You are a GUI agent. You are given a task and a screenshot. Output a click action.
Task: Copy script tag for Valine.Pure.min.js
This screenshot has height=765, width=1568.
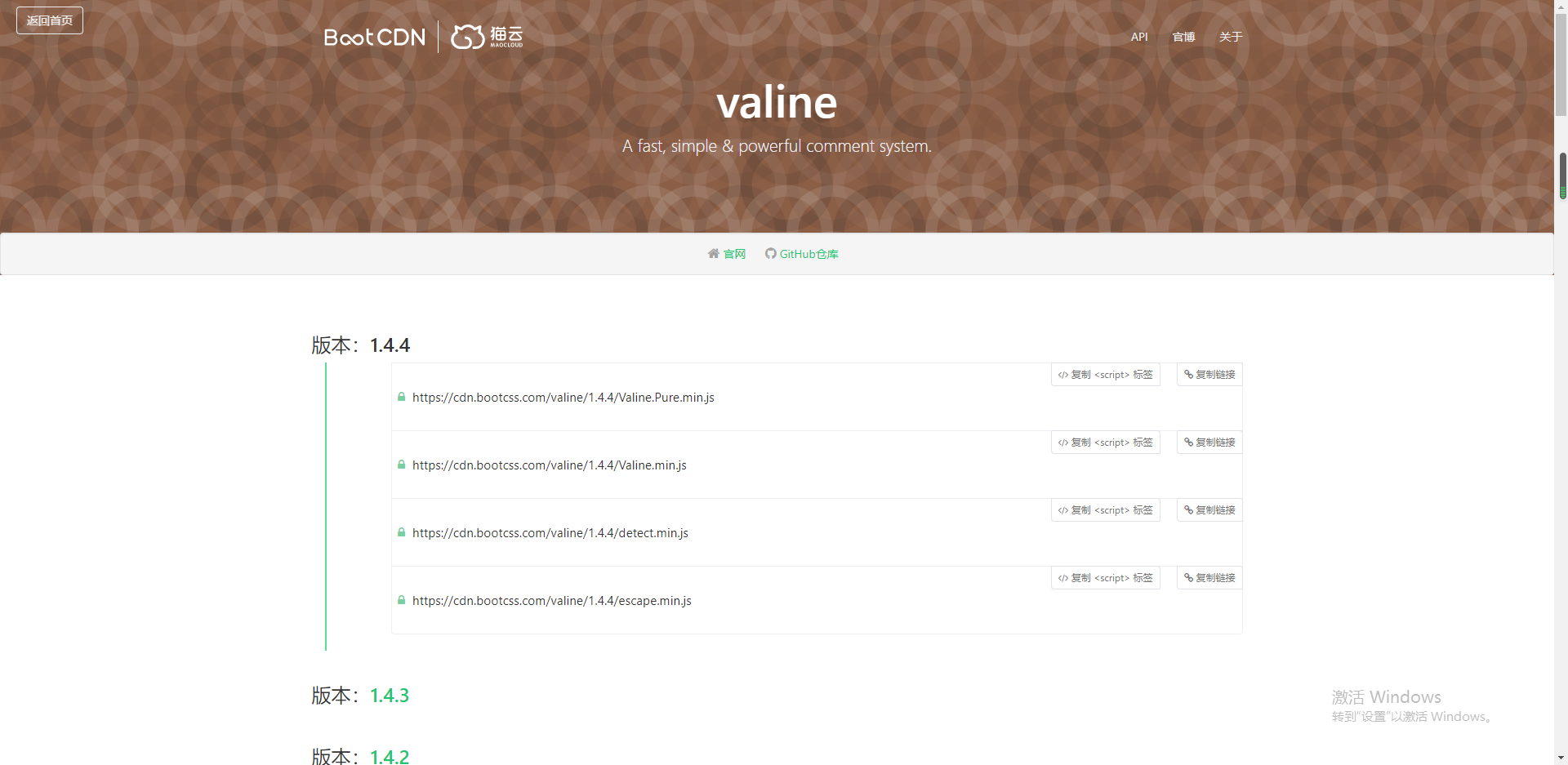(1105, 375)
